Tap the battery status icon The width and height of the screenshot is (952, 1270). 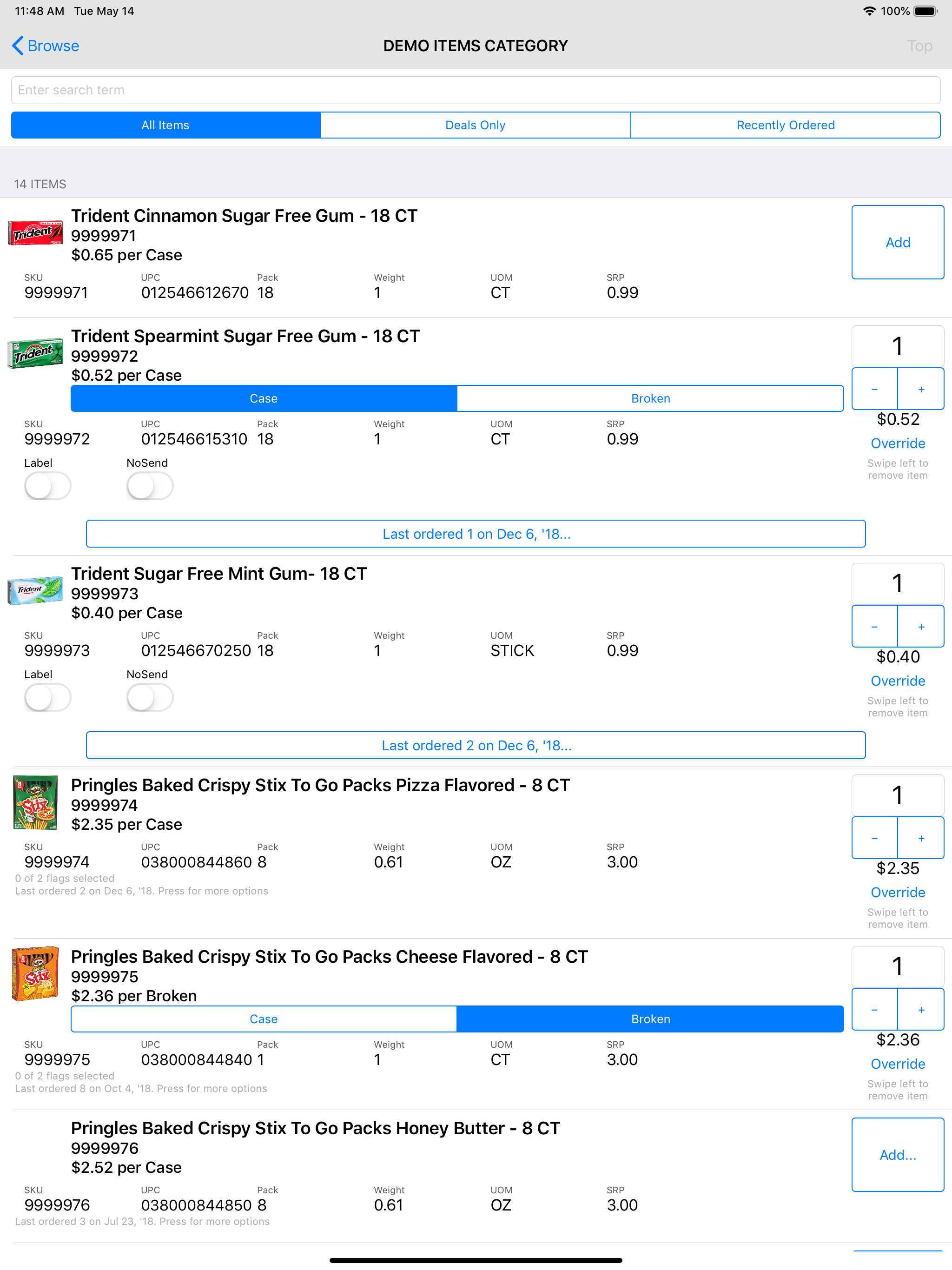pyautogui.click(x=925, y=11)
